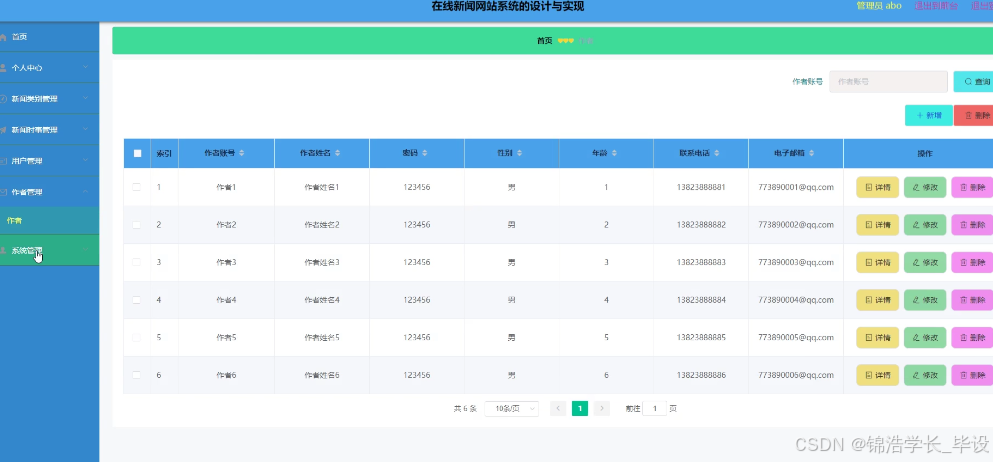
Task: Check the checkbox for row 作者6
Action: tap(136, 375)
